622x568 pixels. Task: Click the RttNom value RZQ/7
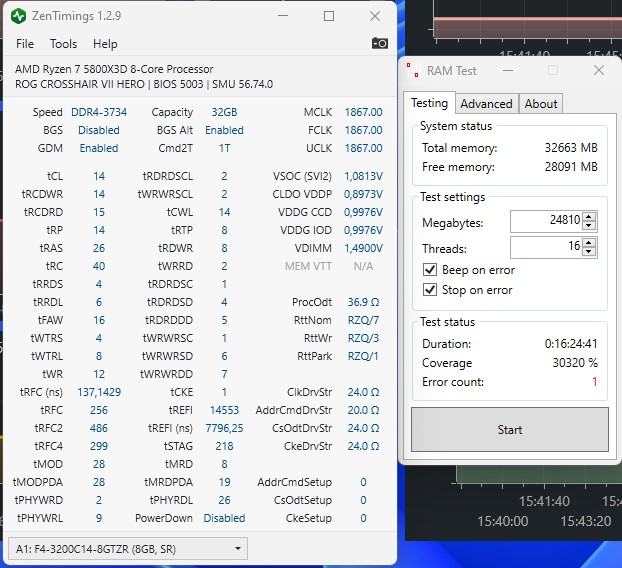pos(363,320)
